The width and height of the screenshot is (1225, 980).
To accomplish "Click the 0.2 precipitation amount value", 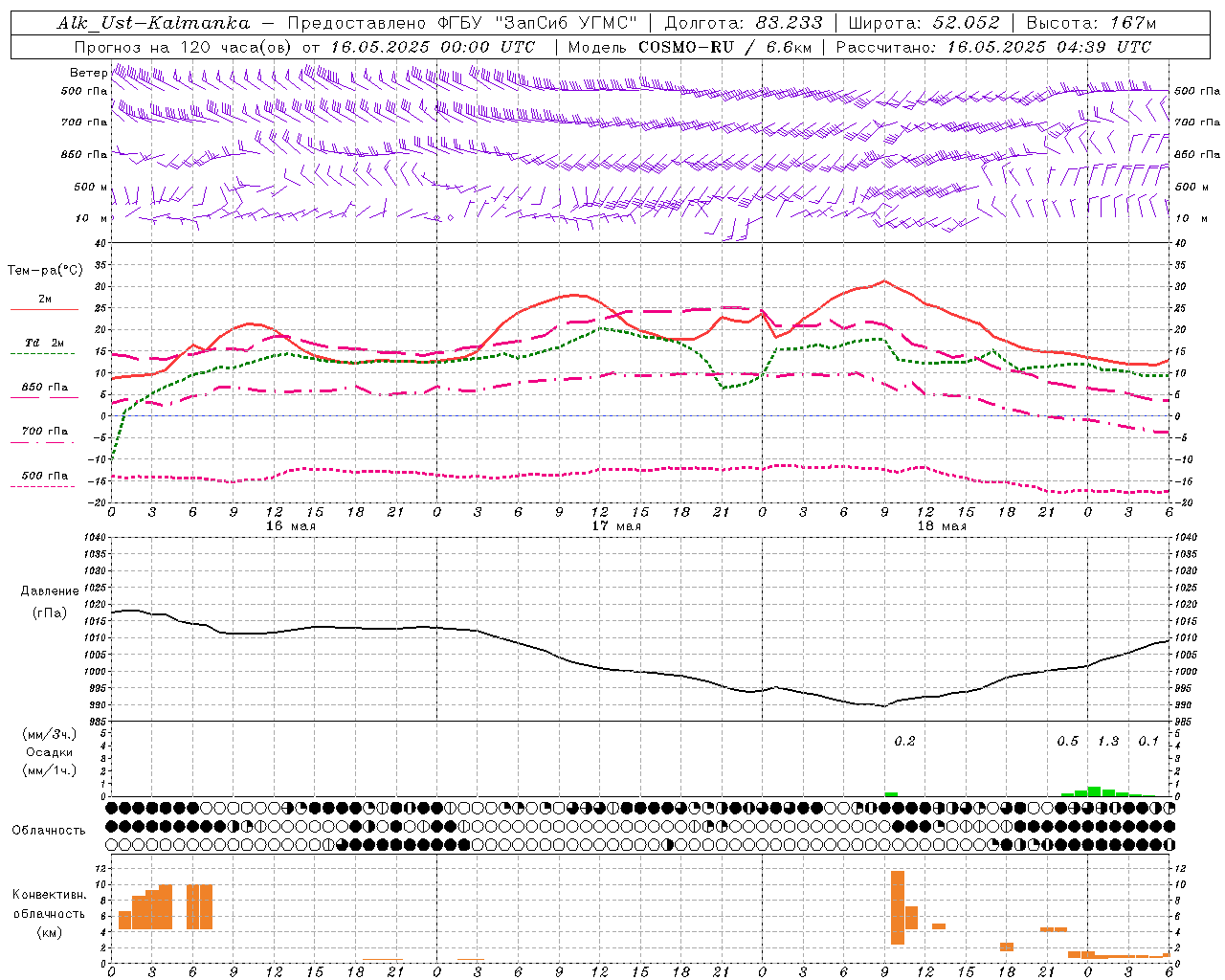I will click(904, 742).
